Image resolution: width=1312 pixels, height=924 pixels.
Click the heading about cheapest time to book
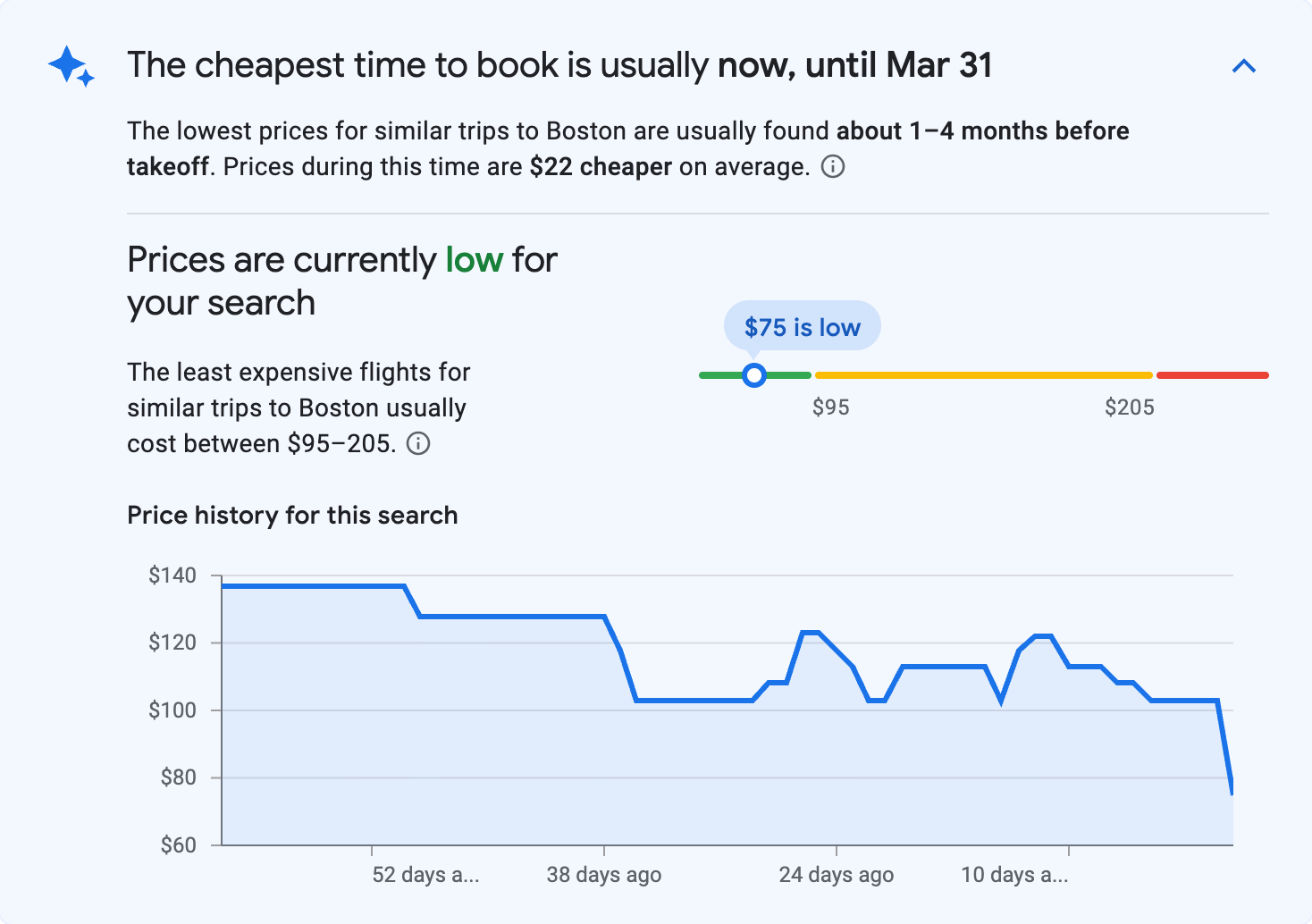tap(561, 64)
